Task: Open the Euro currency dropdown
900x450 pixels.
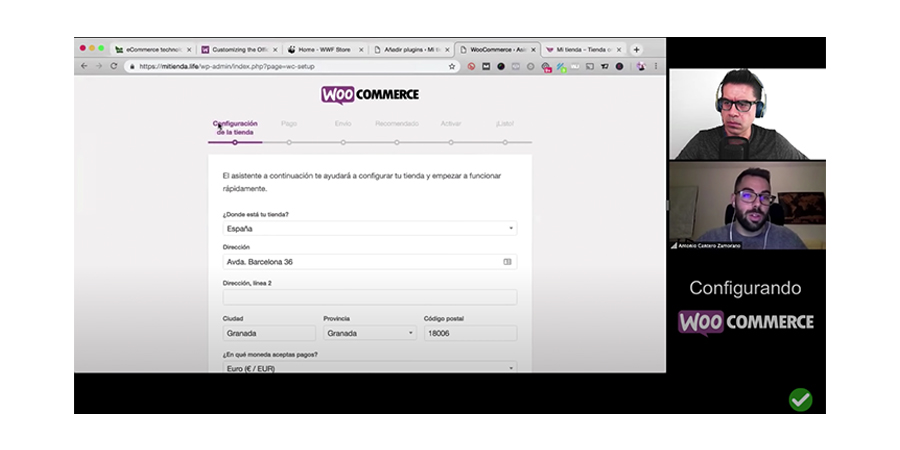Action: pyautogui.click(x=370, y=367)
